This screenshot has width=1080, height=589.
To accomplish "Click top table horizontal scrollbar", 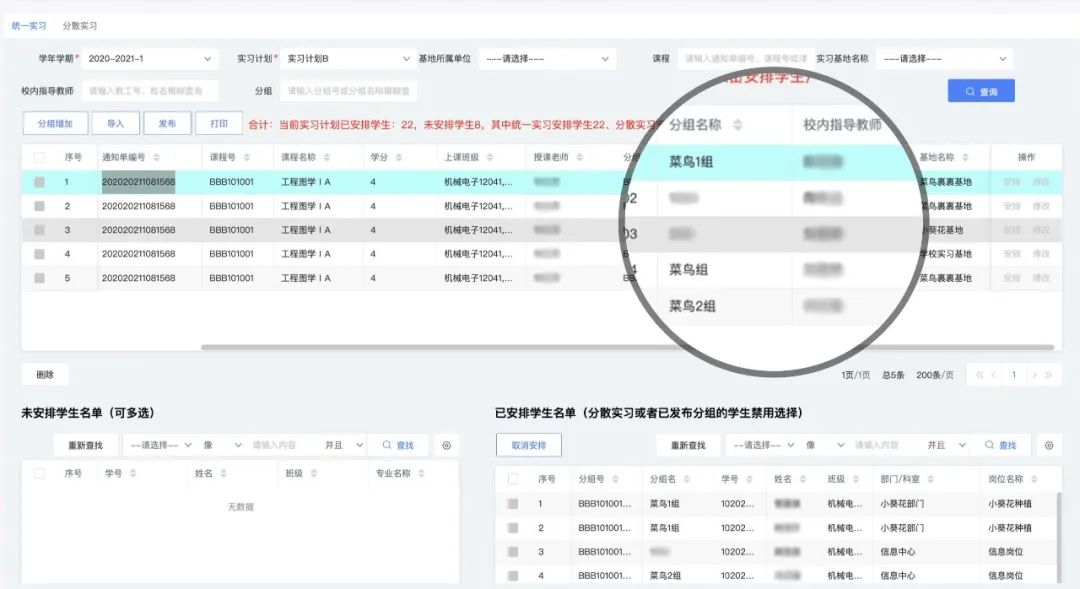I will [x=627, y=347].
